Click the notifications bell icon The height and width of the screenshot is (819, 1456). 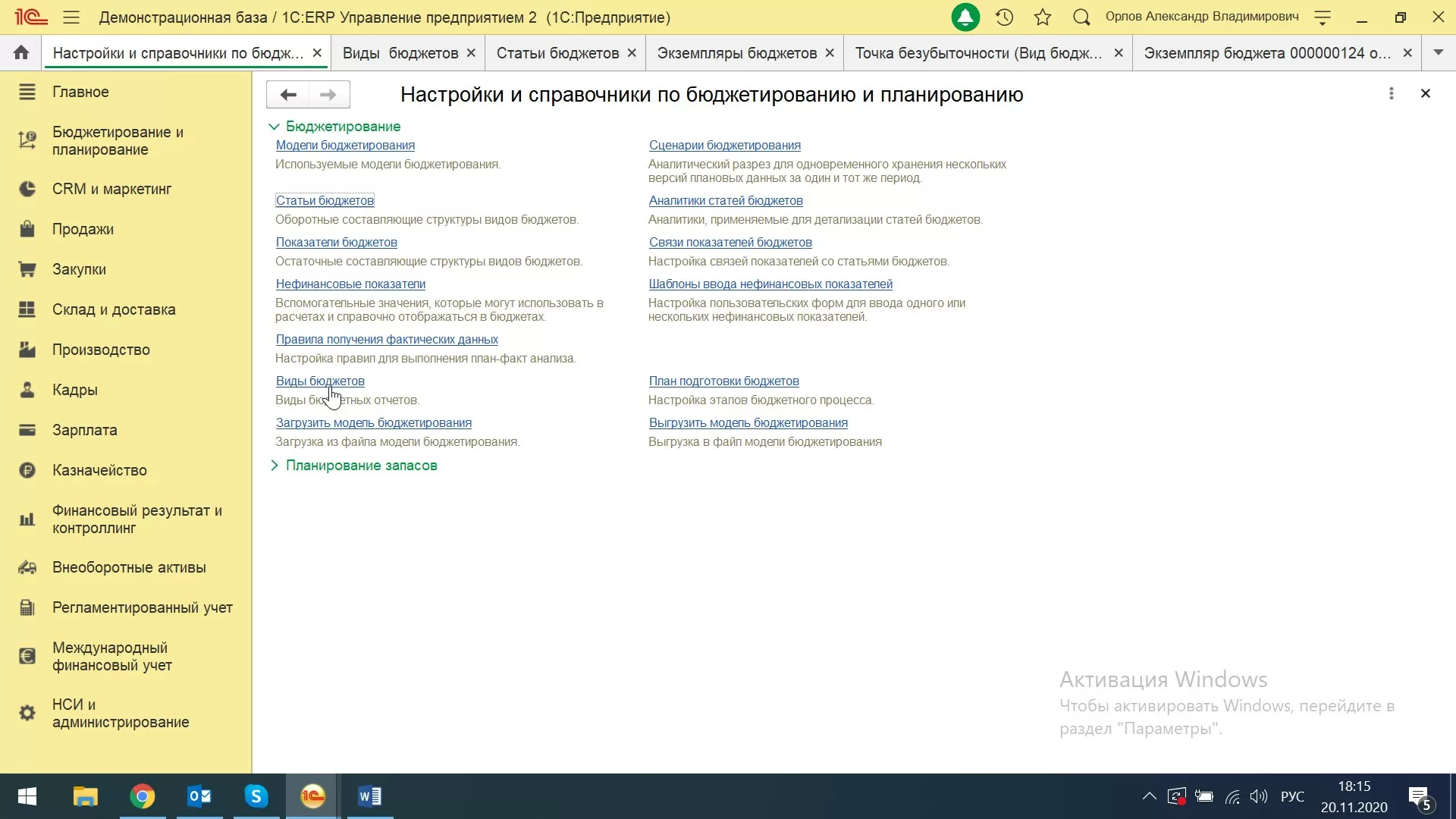[x=965, y=17]
